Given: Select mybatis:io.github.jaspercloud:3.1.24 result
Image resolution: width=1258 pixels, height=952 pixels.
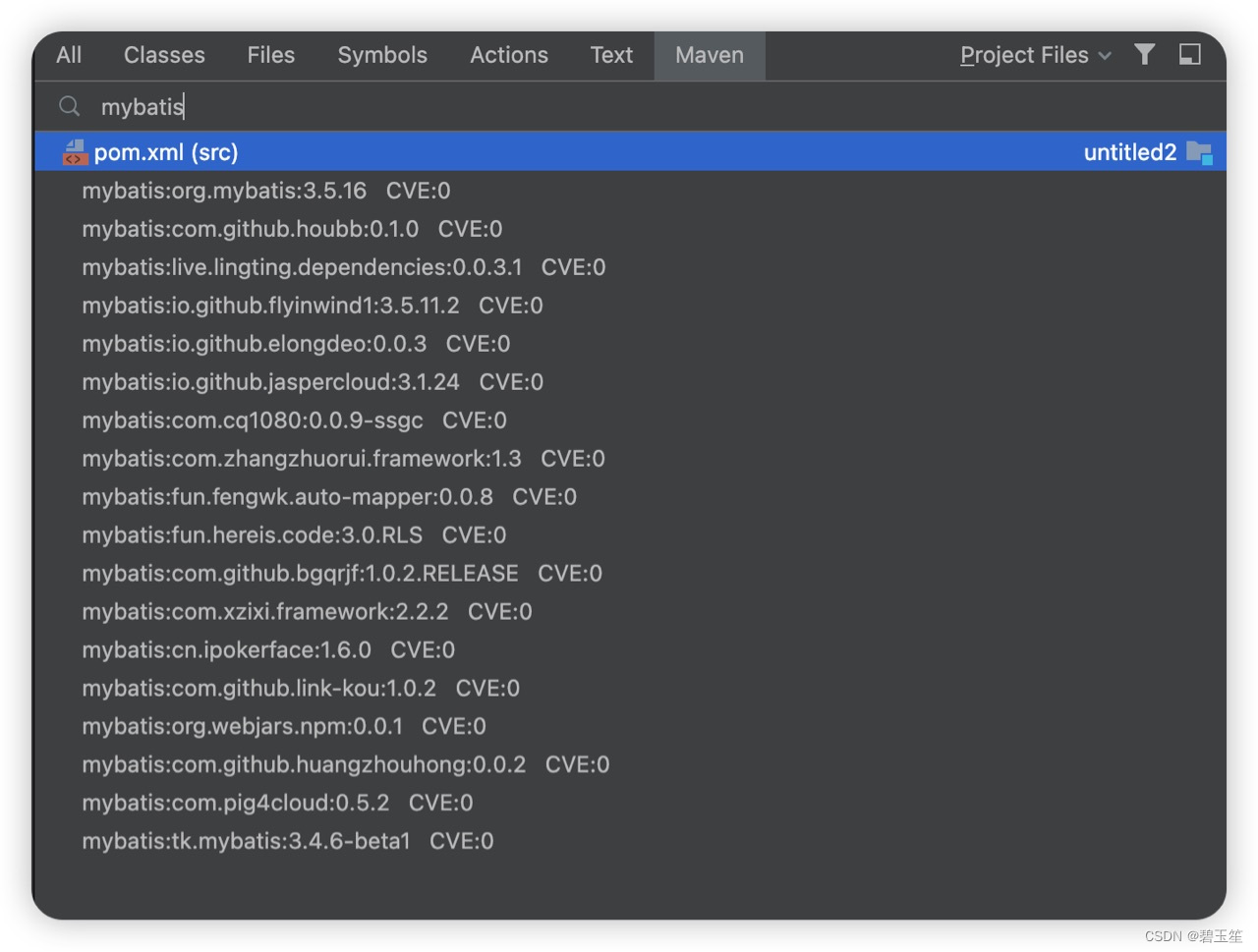Looking at the screenshot, I should pos(630,382).
